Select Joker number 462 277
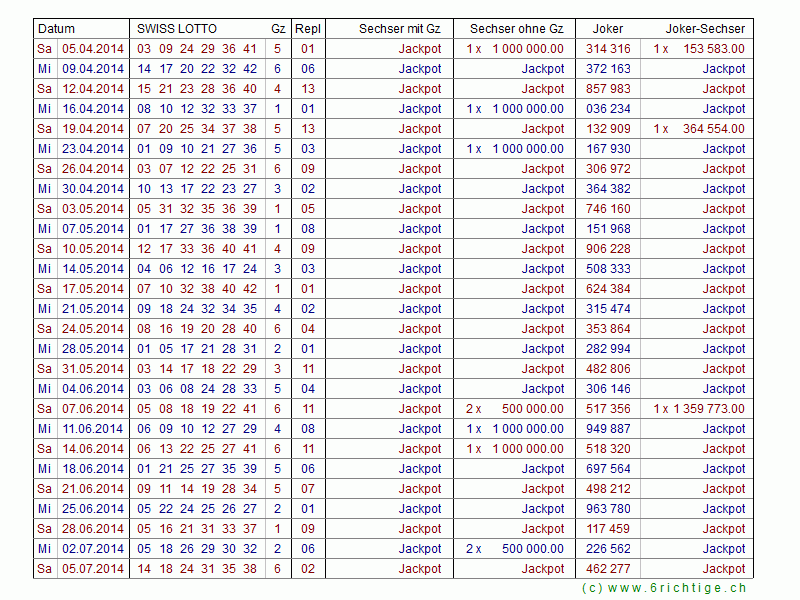 [x=608, y=569]
